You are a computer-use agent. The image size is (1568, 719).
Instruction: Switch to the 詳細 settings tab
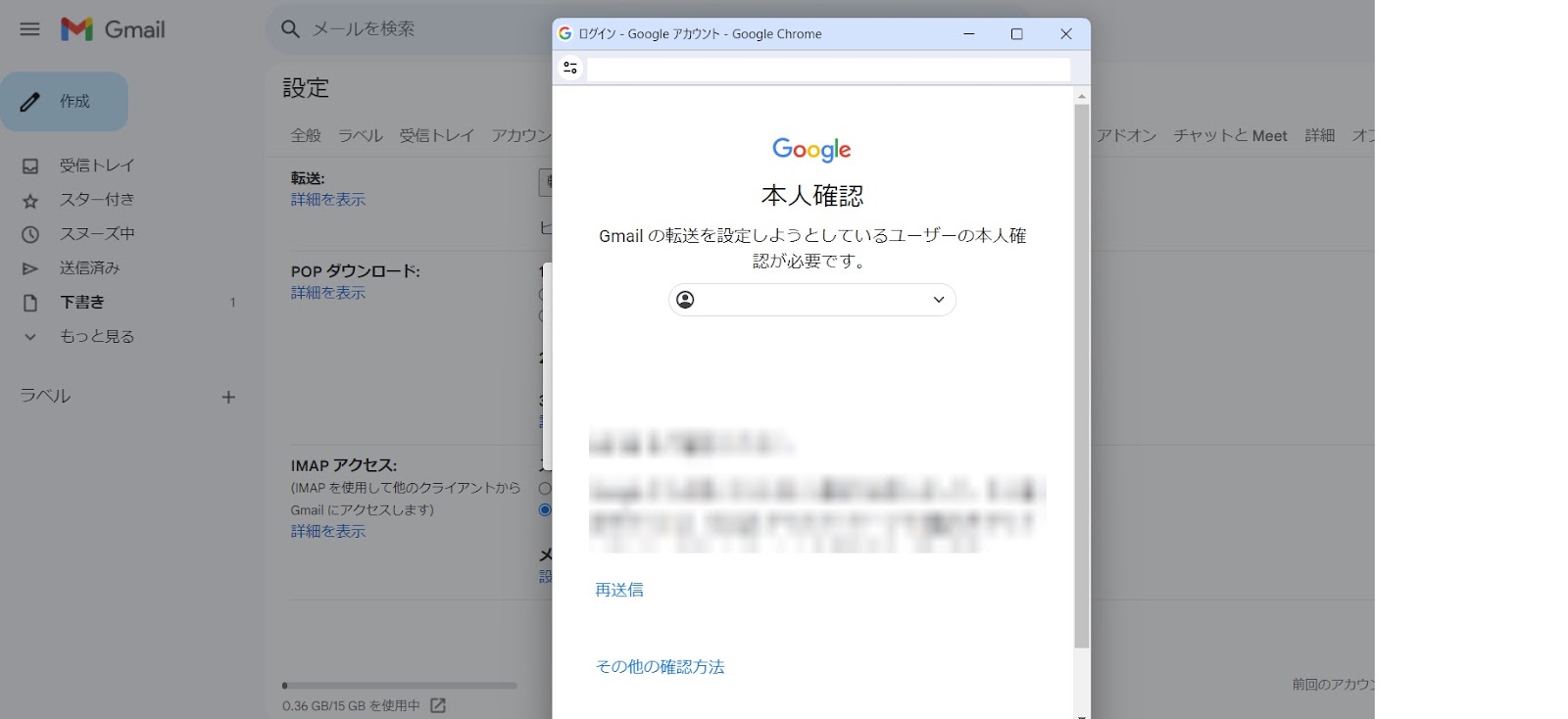point(1320,135)
